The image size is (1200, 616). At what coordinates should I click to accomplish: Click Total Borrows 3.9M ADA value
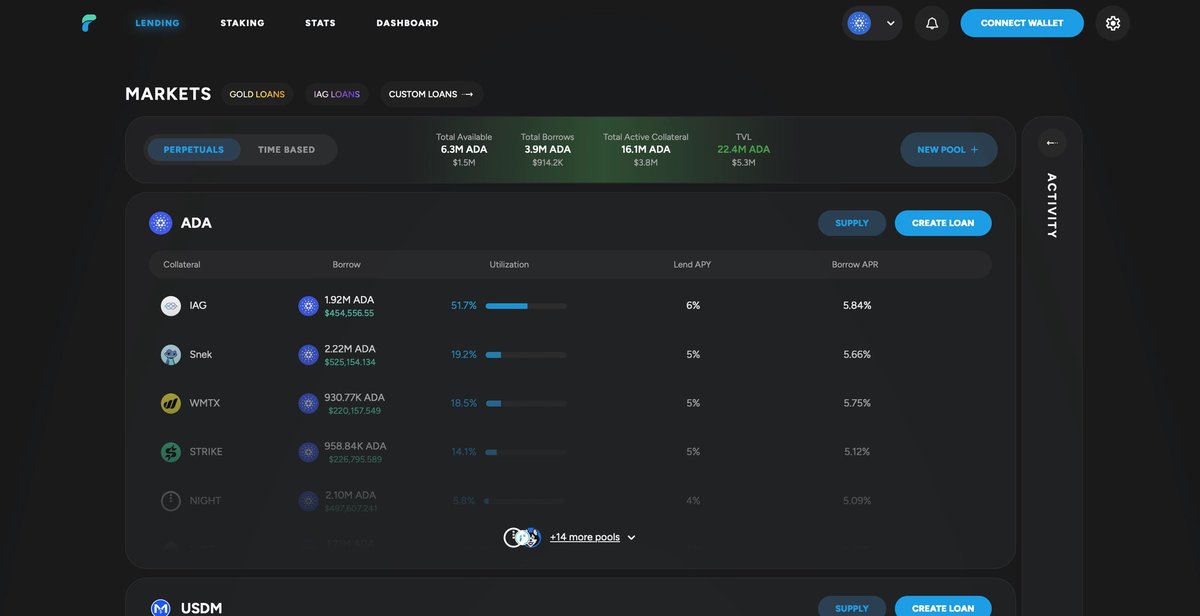pyautogui.click(x=548, y=149)
